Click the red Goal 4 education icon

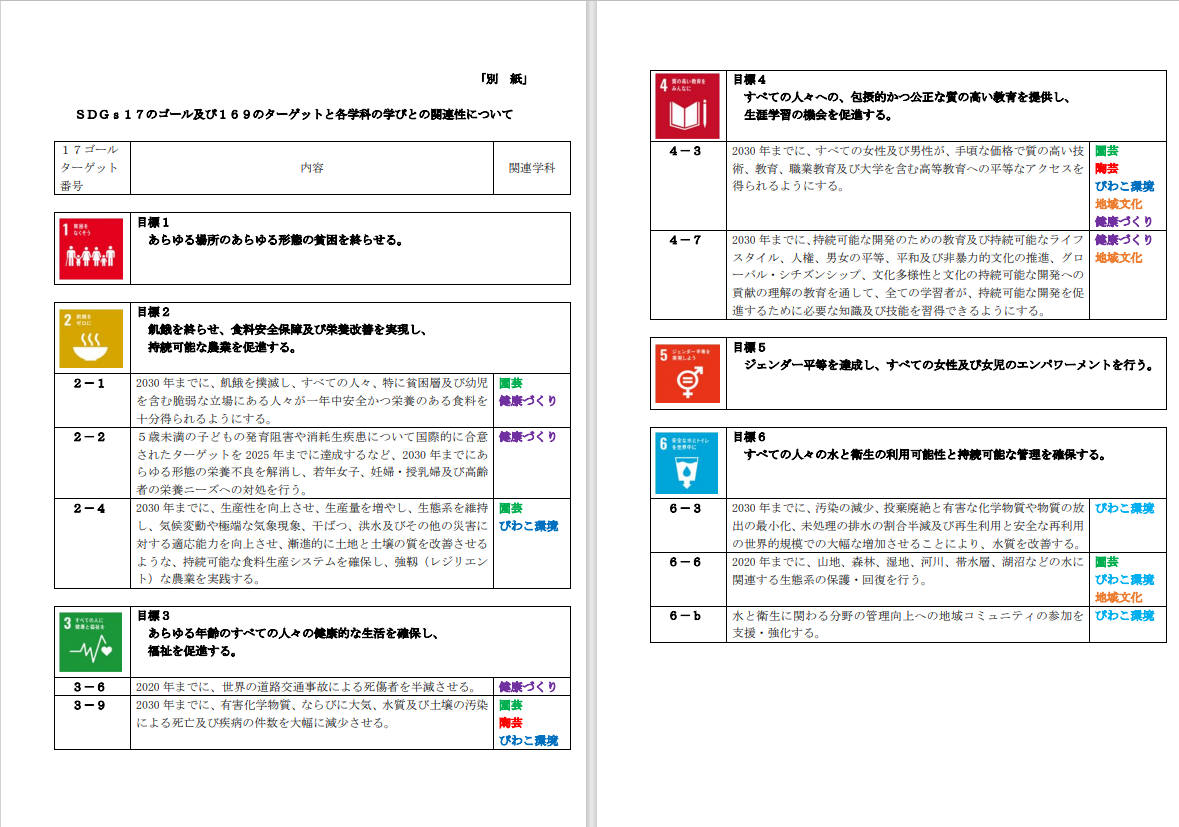[687, 106]
